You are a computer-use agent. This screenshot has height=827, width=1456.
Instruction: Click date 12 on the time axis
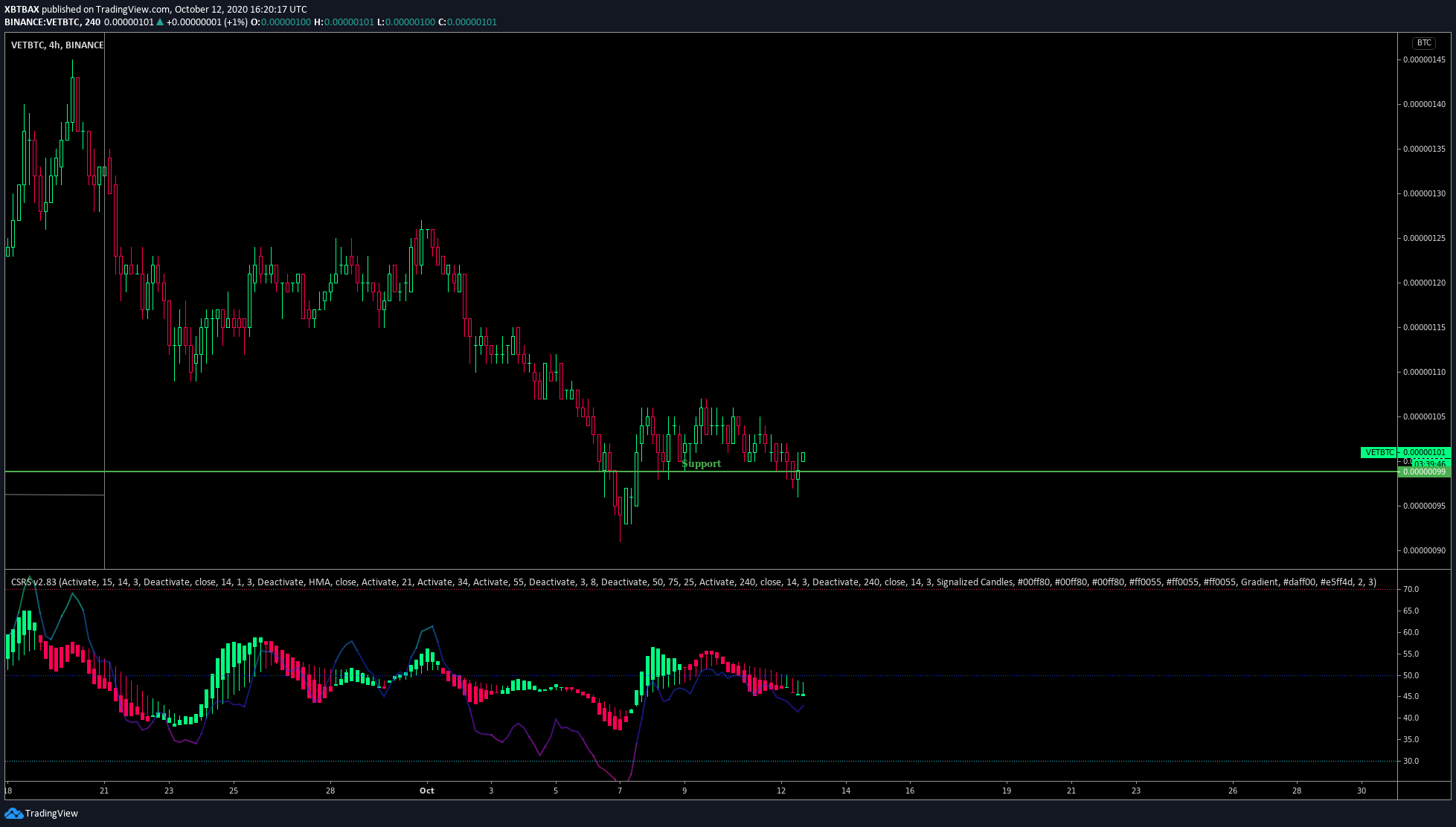[x=781, y=791]
